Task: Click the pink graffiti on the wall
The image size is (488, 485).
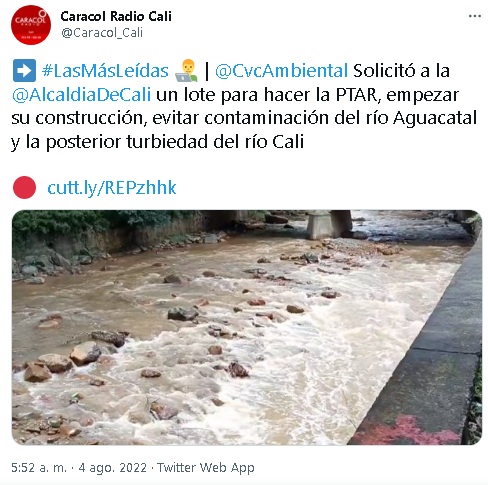Action: click(405, 431)
